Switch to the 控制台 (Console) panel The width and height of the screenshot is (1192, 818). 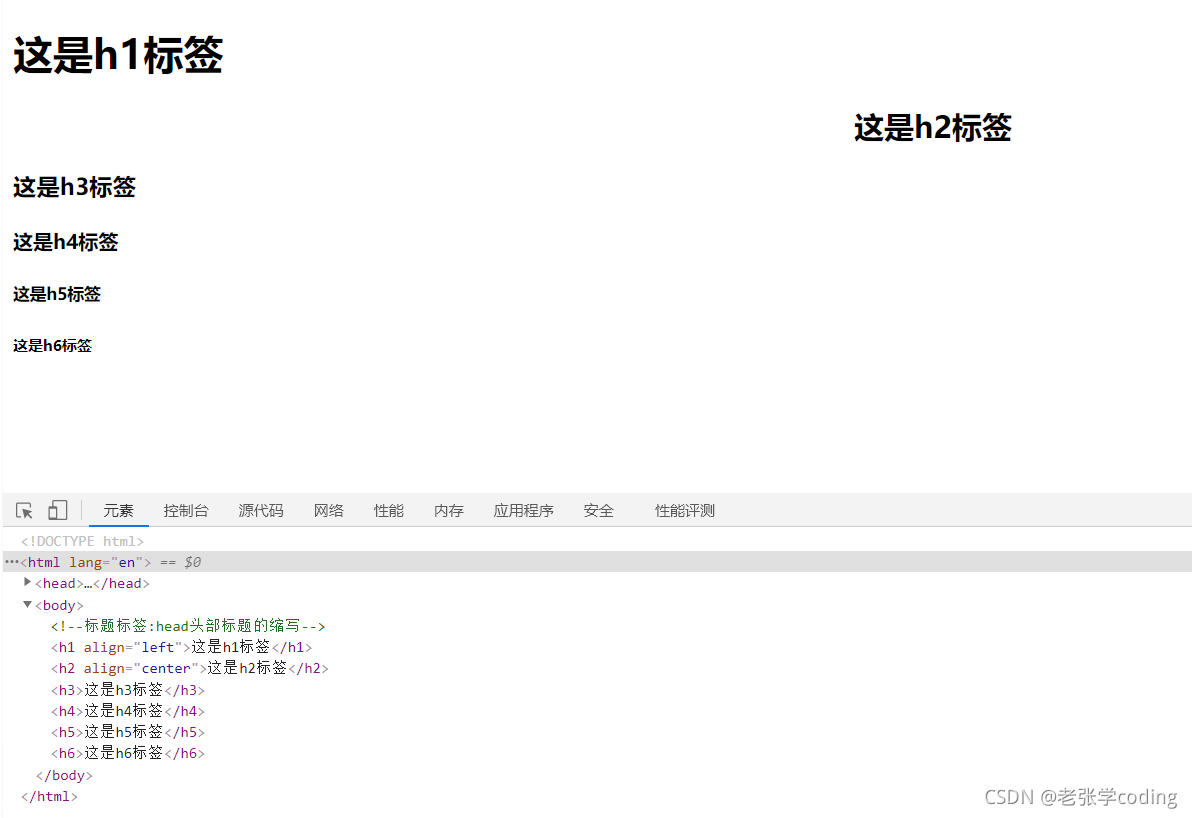point(186,510)
